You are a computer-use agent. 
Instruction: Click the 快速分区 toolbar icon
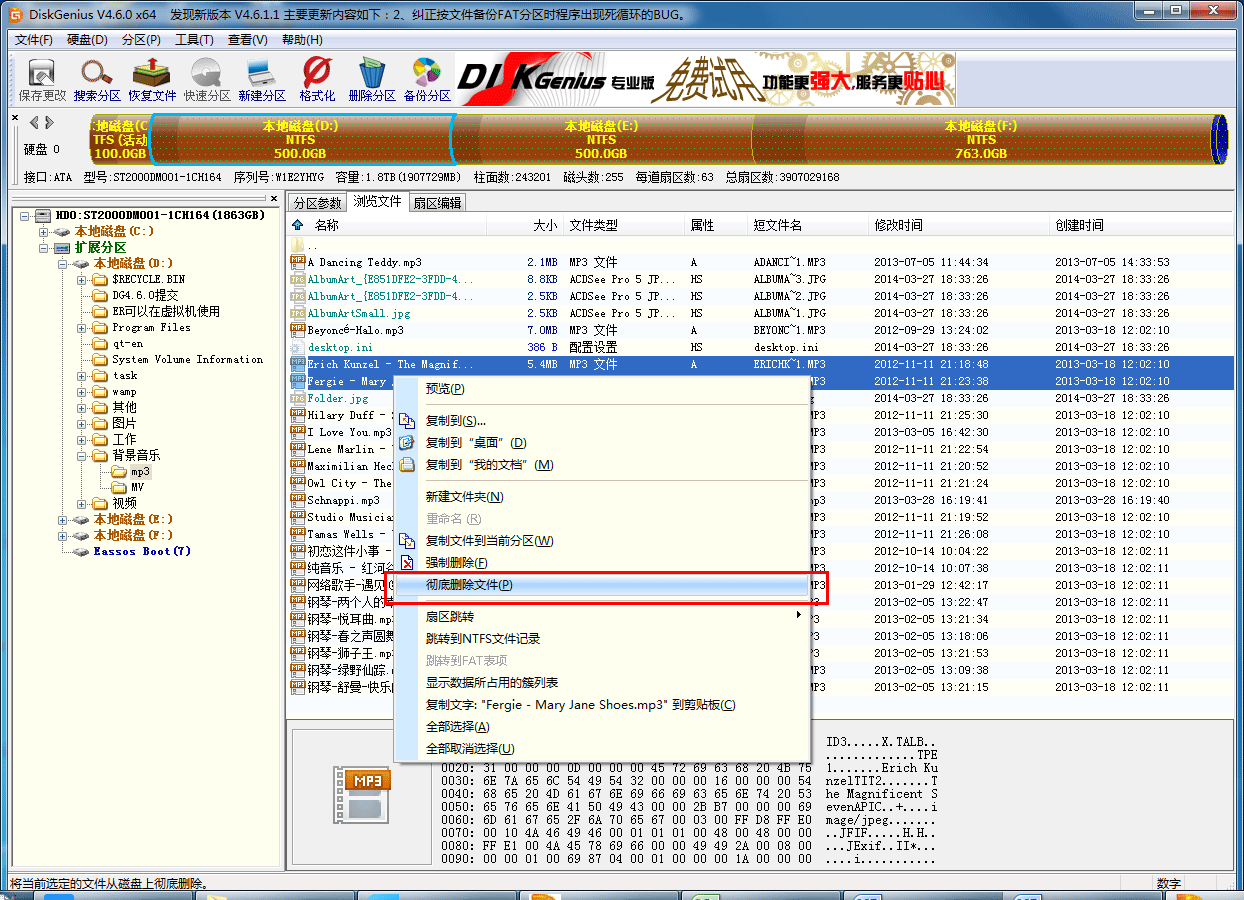[x=207, y=73]
